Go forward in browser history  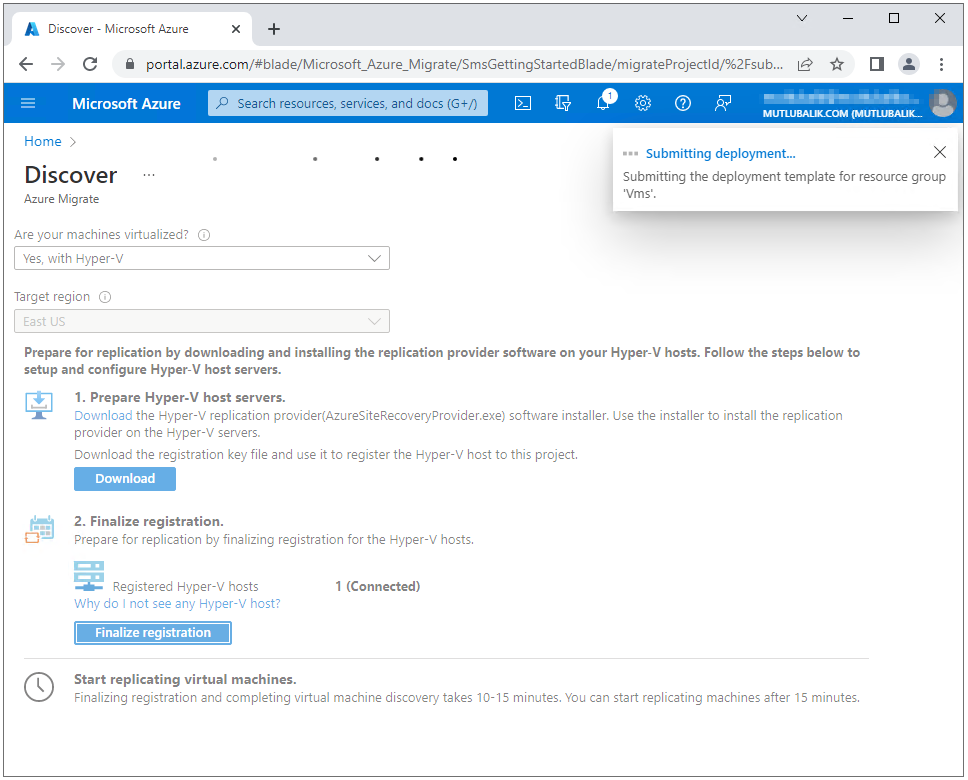[x=58, y=64]
